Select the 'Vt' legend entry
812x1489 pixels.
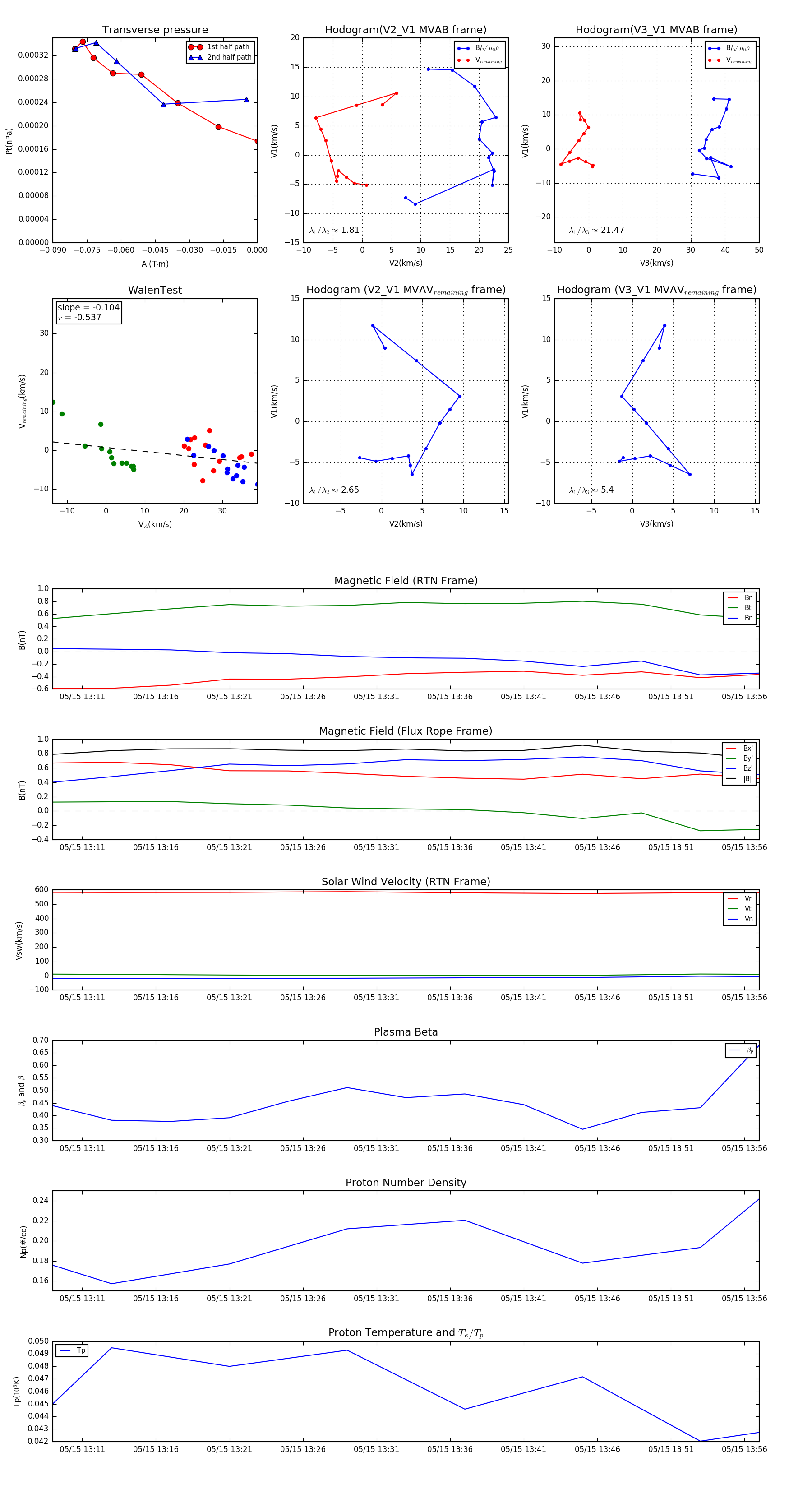740,909
